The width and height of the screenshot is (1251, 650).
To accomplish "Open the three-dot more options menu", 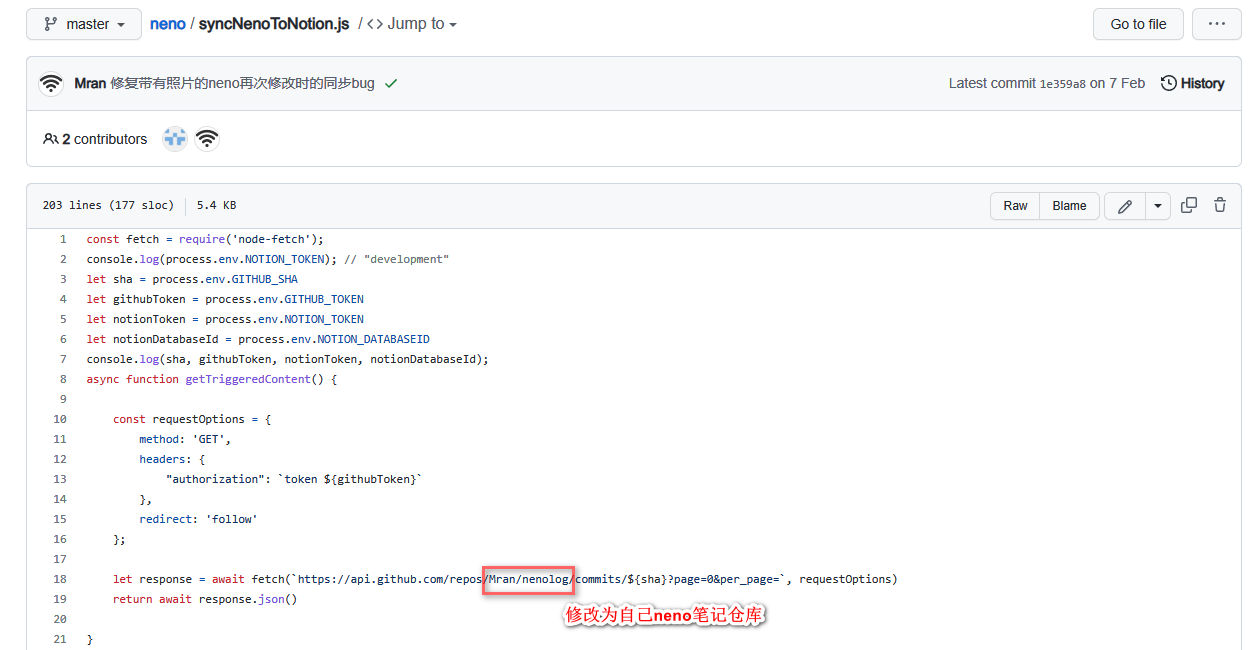I will [x=1216, y=24].
